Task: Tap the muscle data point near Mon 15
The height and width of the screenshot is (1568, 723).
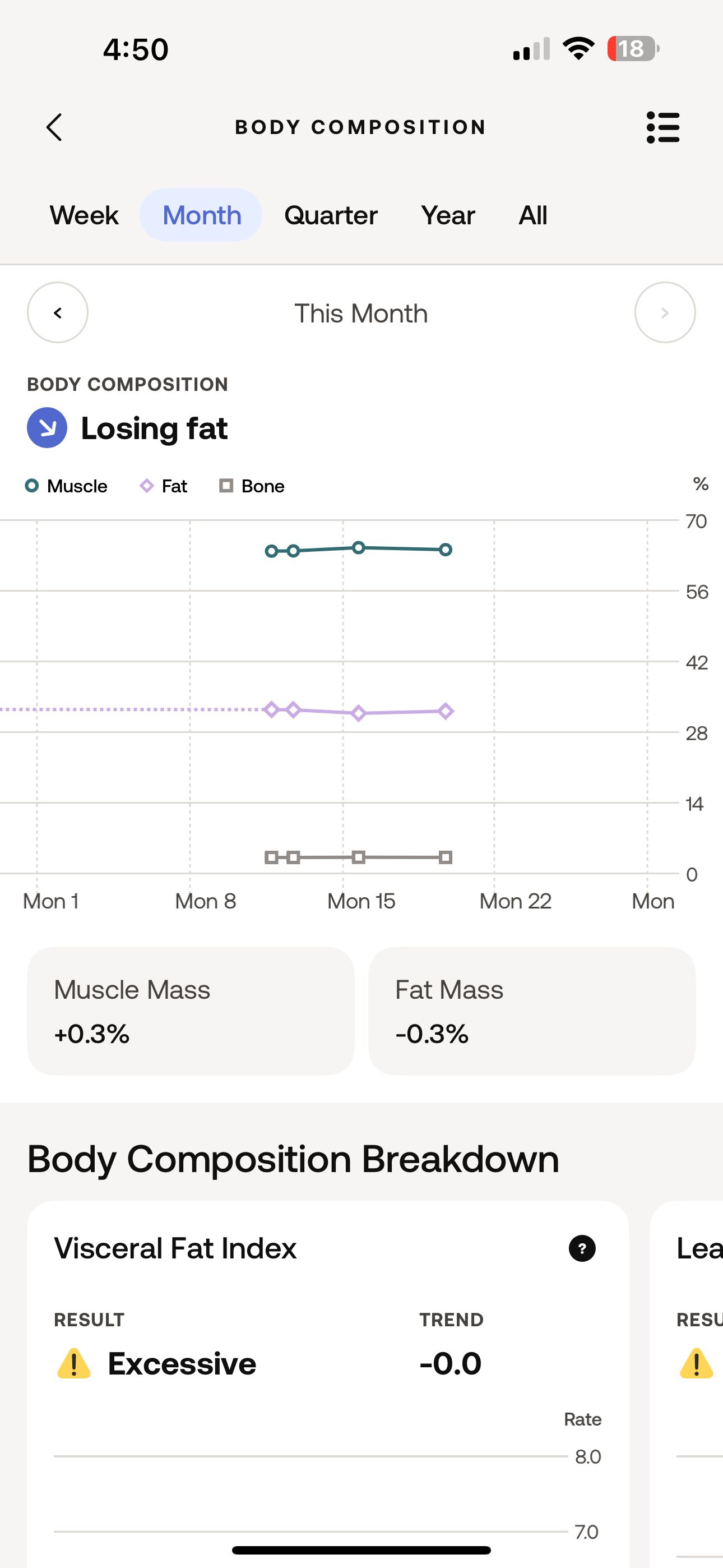Action: point(359,548)
